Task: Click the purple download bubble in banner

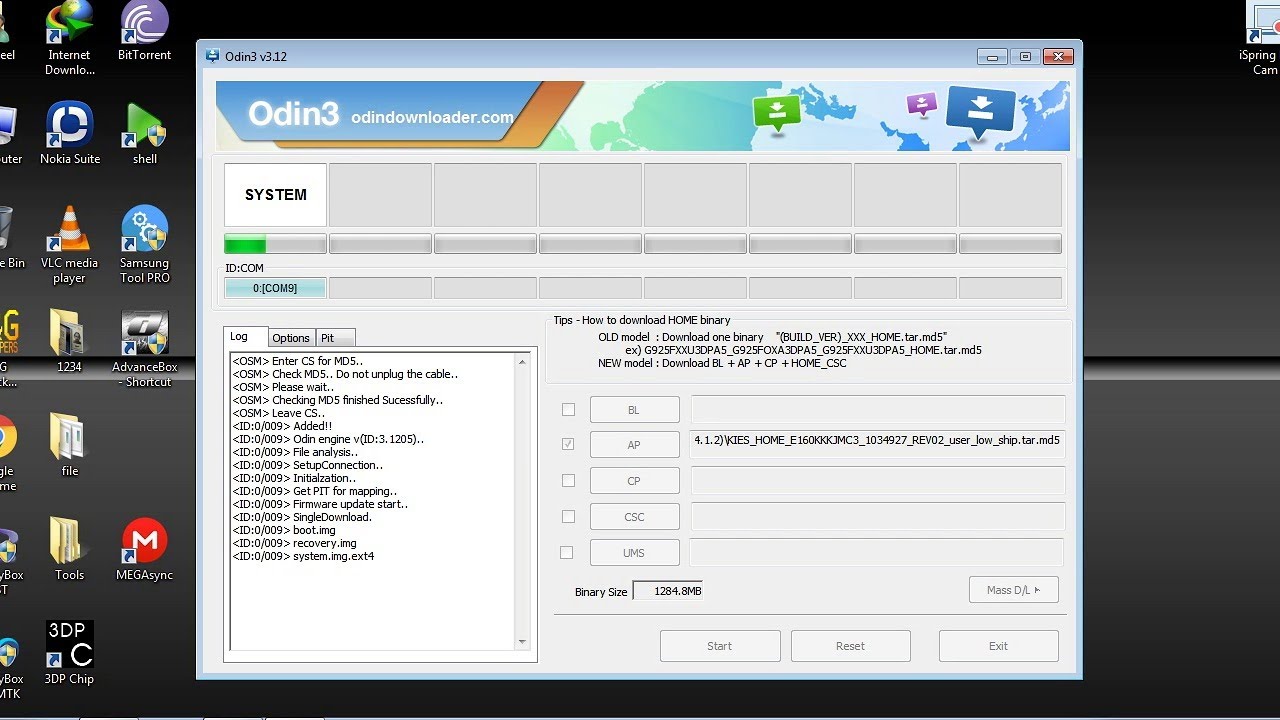Action: click(x=921, y=104)
